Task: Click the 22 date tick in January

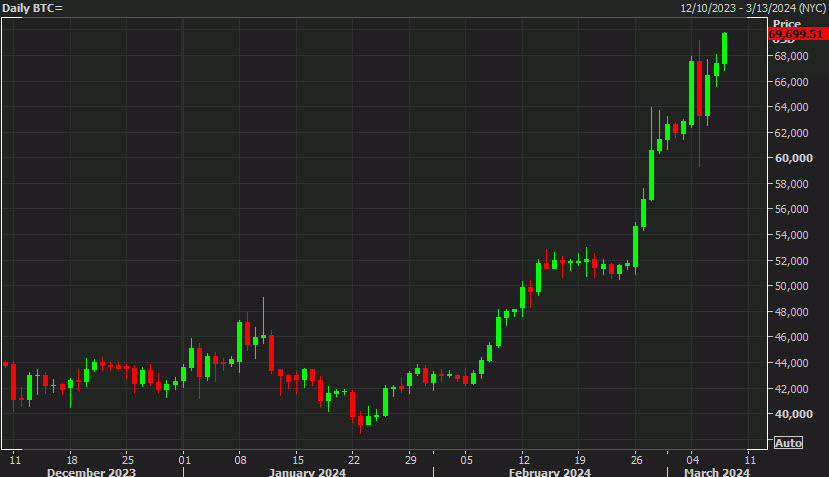Action: [x=354, y=460]
